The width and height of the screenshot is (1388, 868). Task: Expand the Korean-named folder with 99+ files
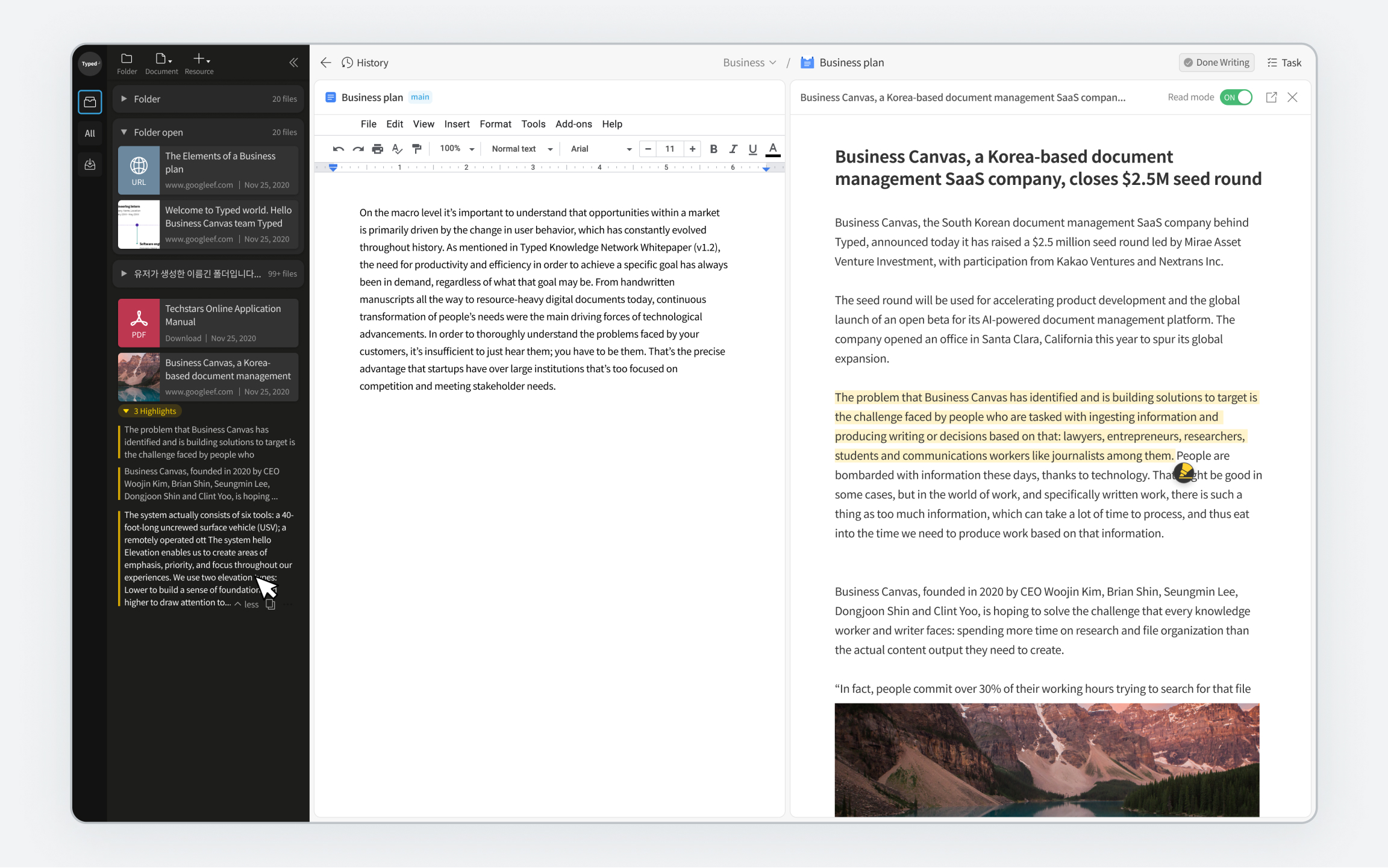pos(208,274)
